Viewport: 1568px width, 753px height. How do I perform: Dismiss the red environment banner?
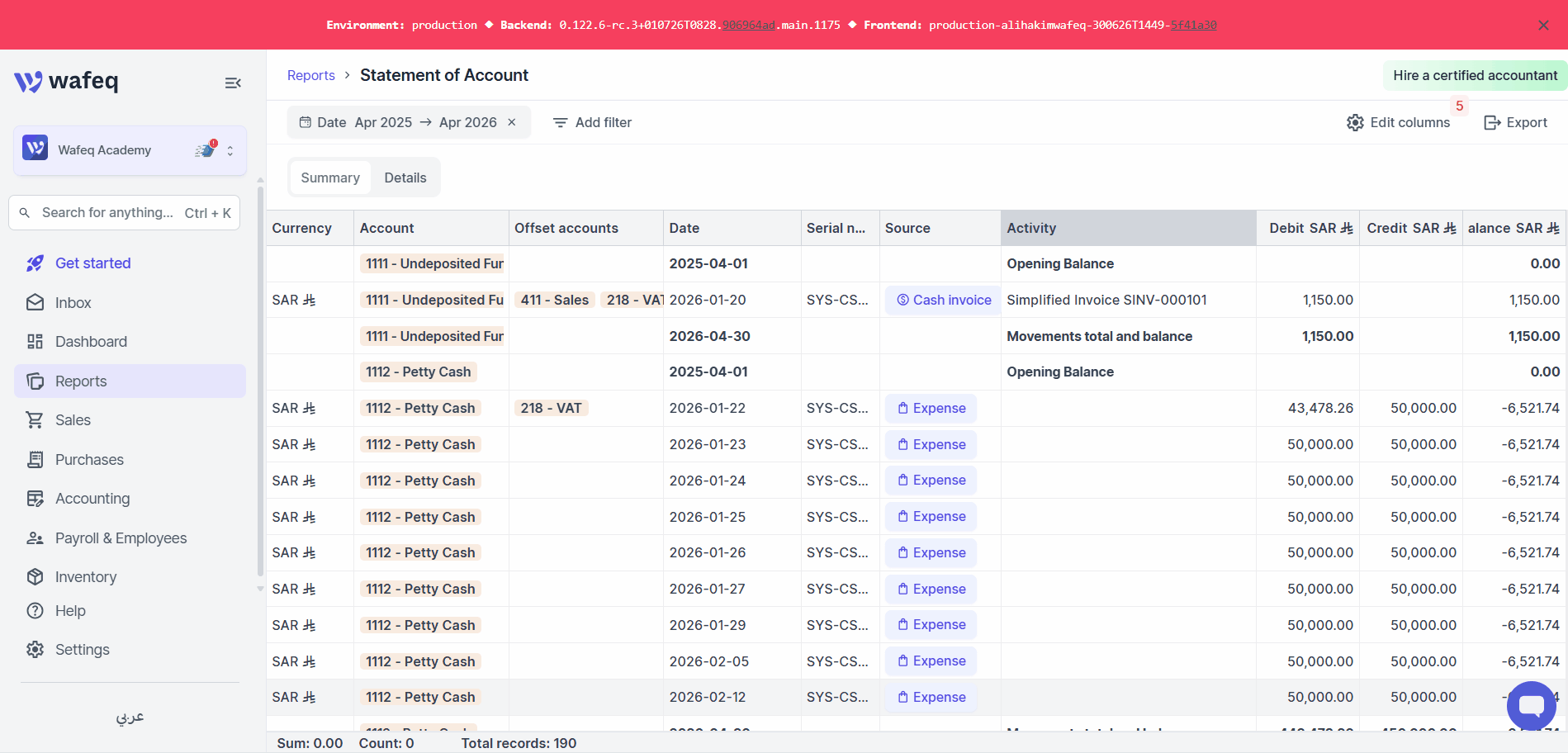1543,26
